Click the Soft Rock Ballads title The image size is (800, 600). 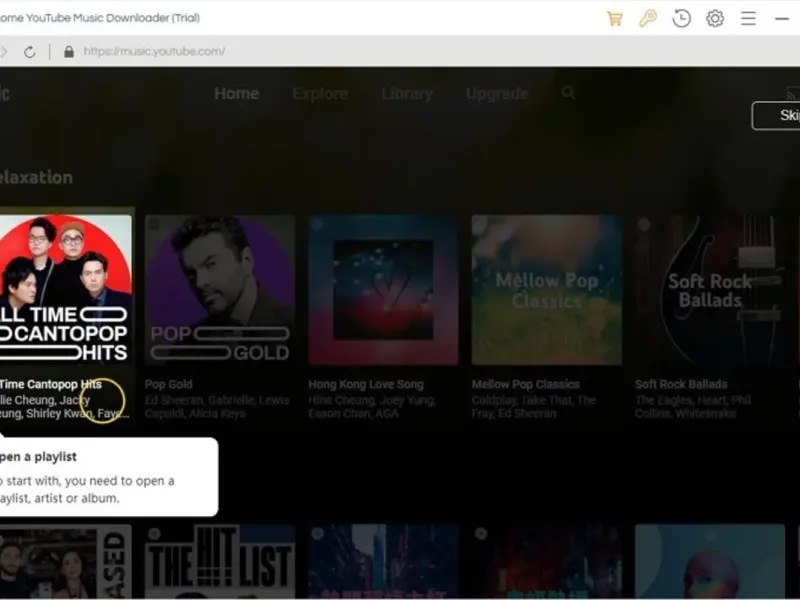point(681,384)
